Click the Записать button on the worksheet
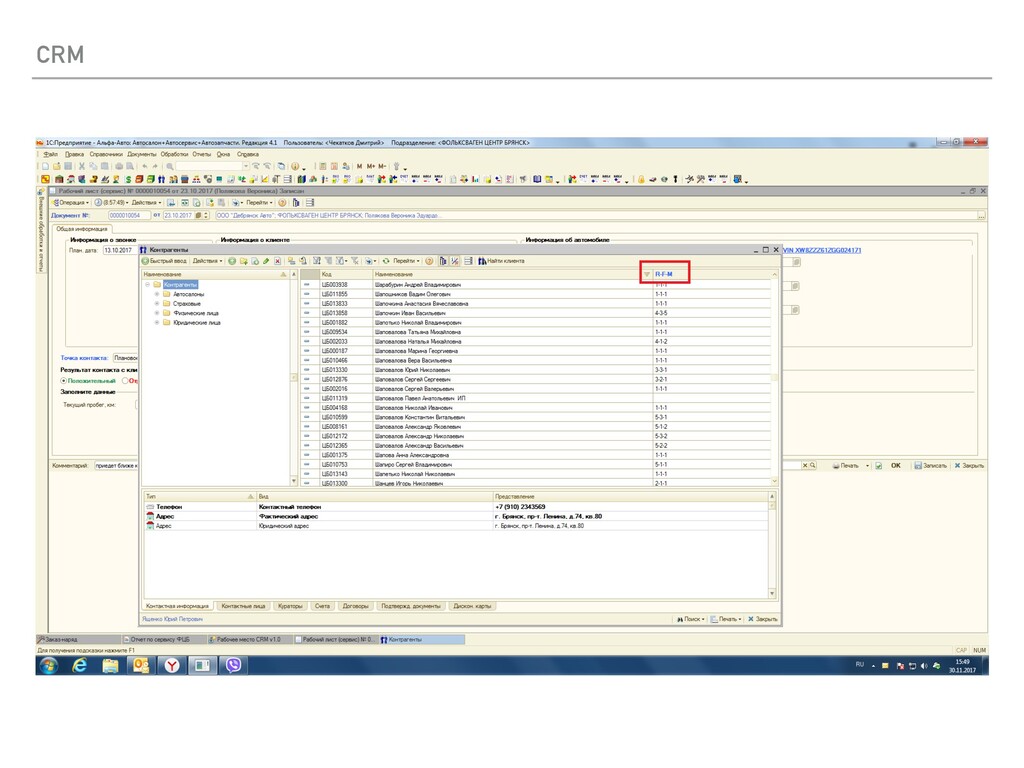The image size is (1024, 768). coord(930,465)
